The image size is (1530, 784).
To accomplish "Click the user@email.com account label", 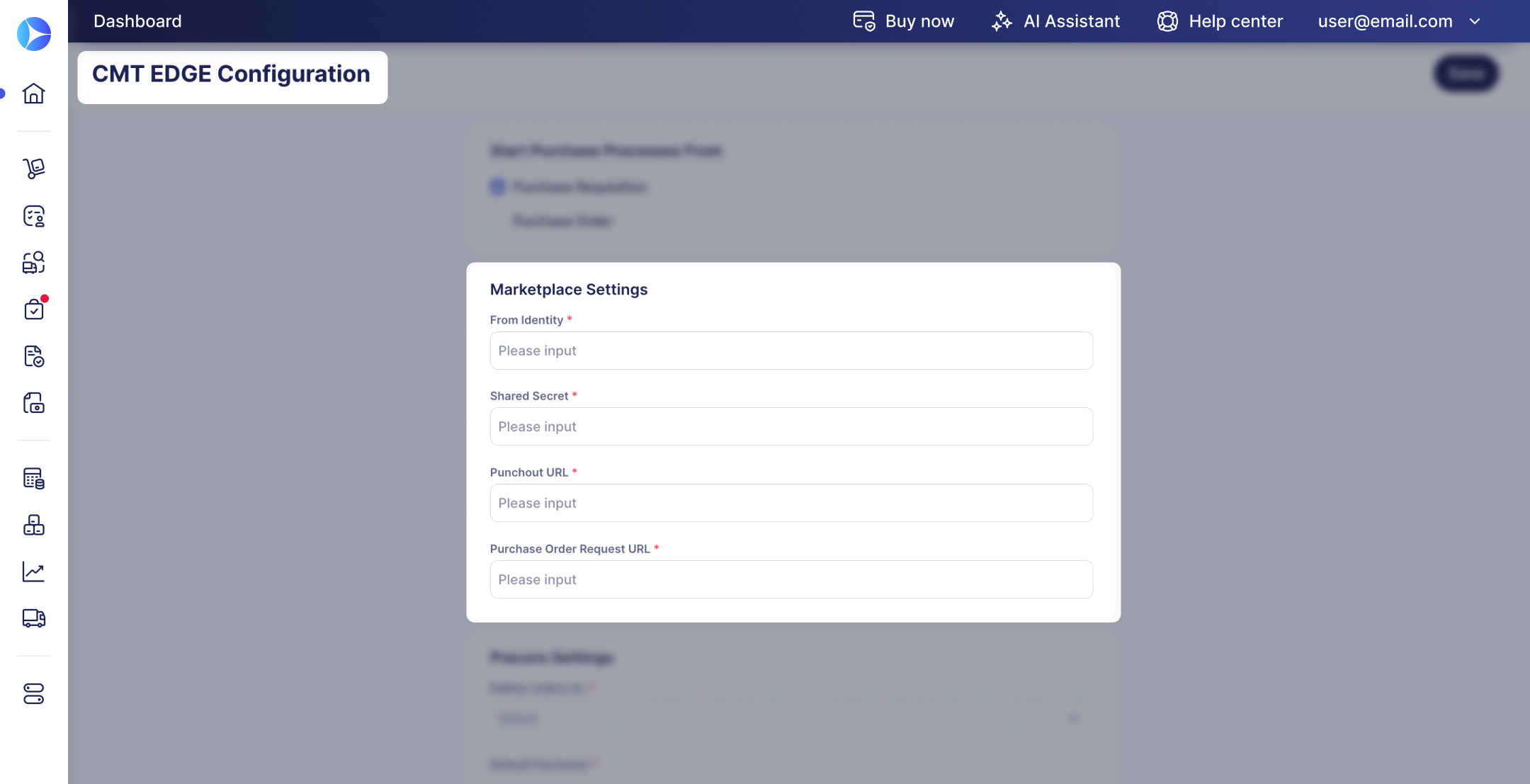I will 1385,21.
